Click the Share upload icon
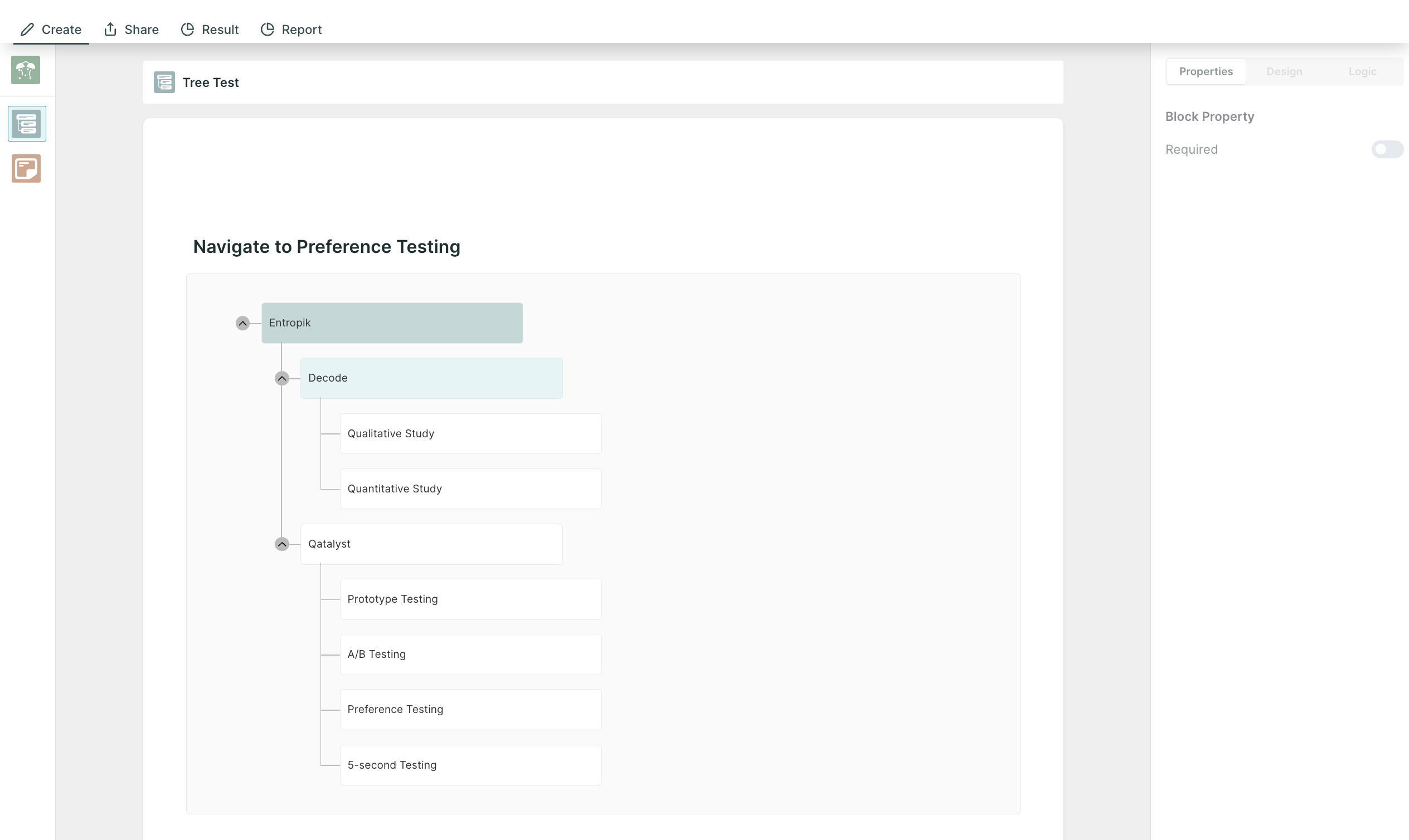1409x840 pixels. pyautogui.click(x=110, y=29)
